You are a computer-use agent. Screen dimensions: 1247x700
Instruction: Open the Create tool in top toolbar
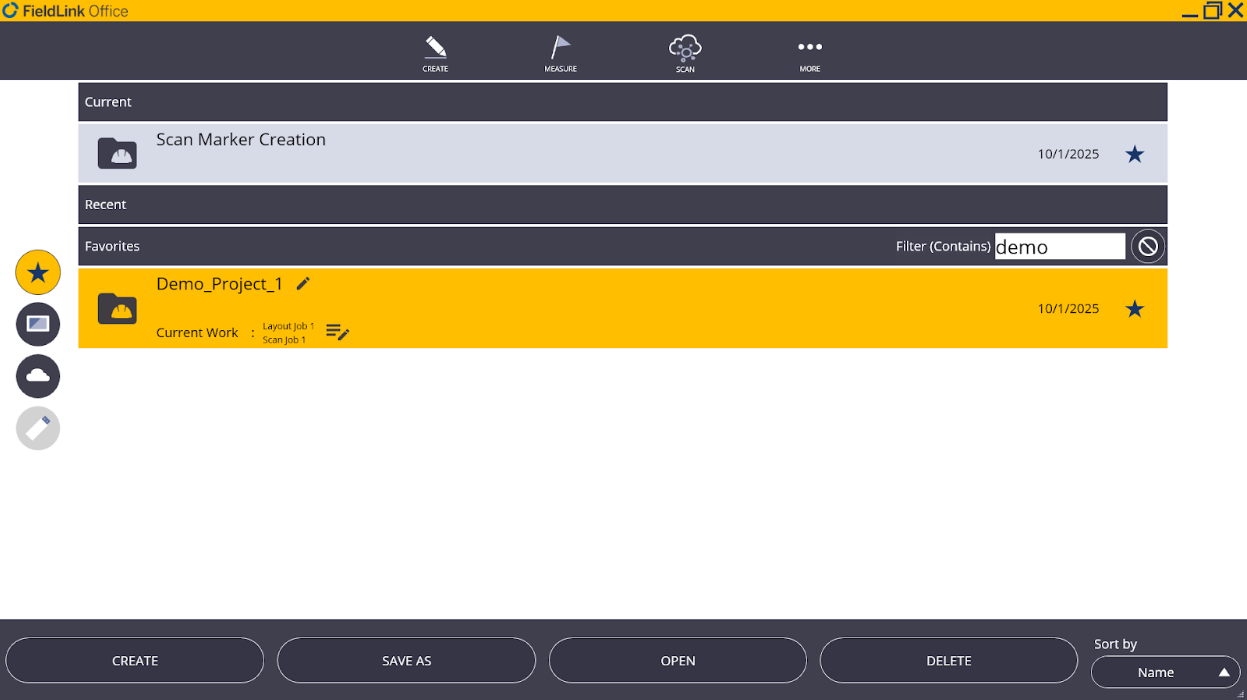point(435,53)
